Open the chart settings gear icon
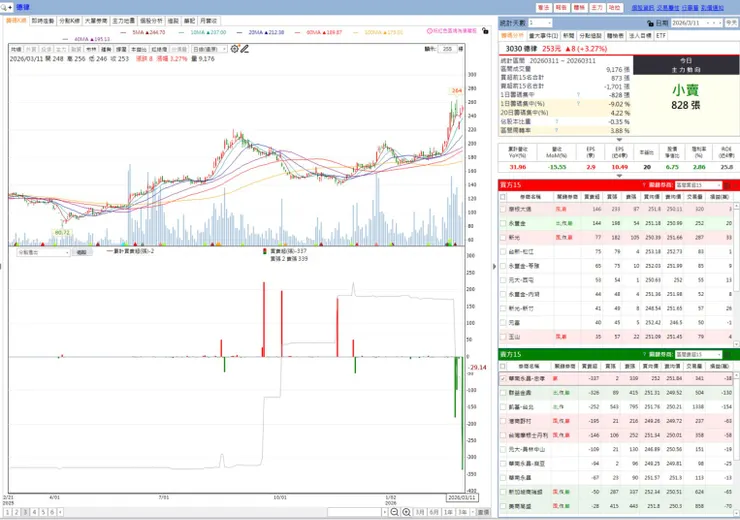This screenshot has width=740, height=520. (x=235, y=49)
